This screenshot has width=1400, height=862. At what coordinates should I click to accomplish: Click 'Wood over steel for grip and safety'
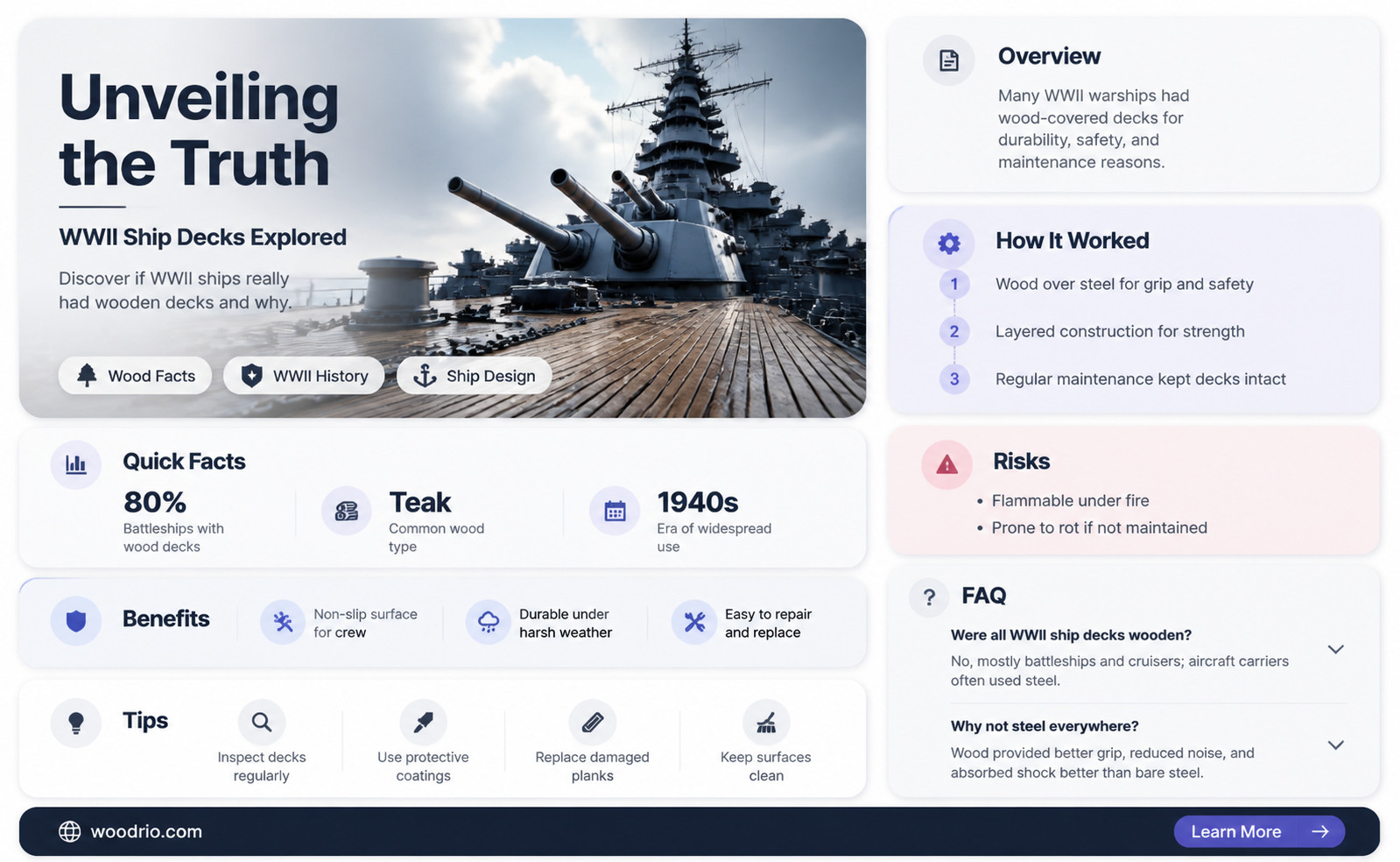tap(1124, 284)
